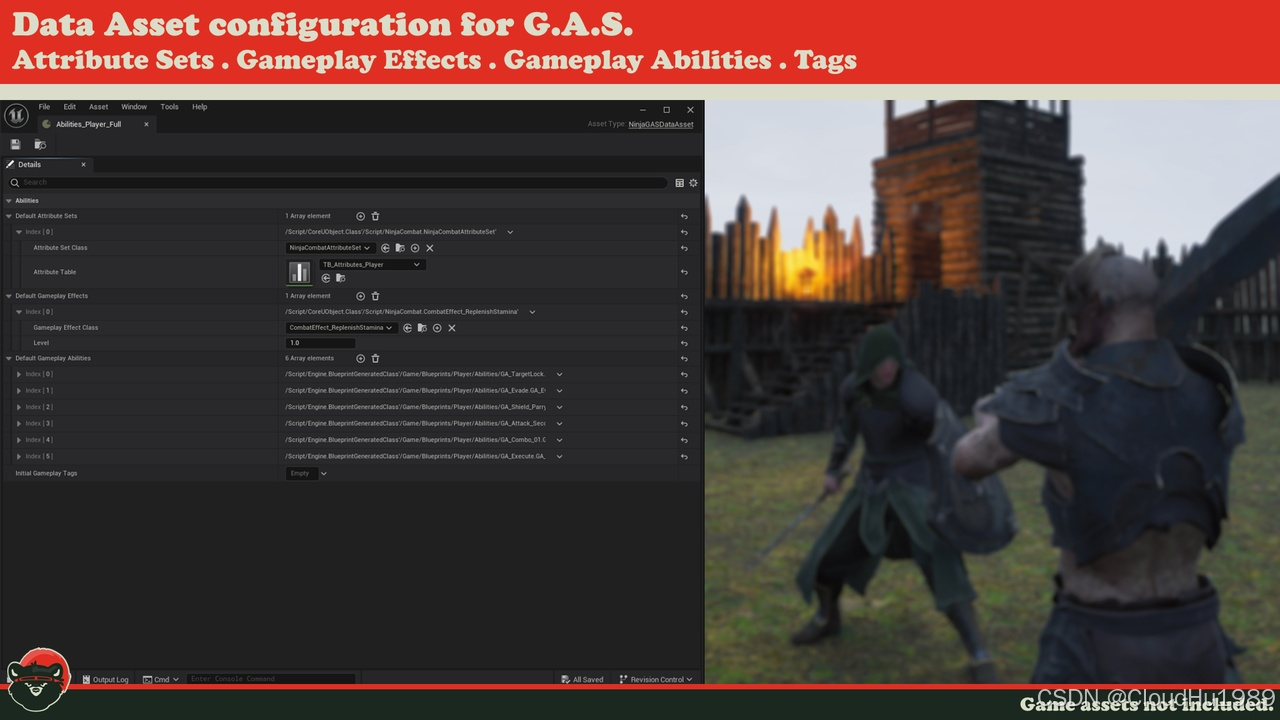
Task: Open the property matrix table view icon
Action: [x=679, y=183]
